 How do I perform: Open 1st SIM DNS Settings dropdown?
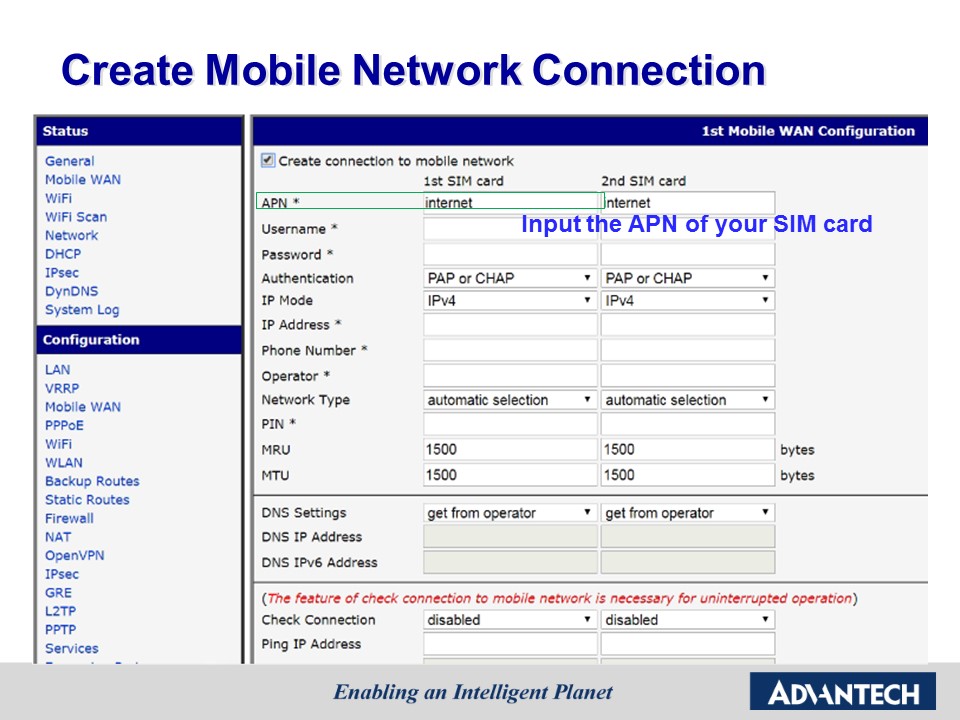510,513
